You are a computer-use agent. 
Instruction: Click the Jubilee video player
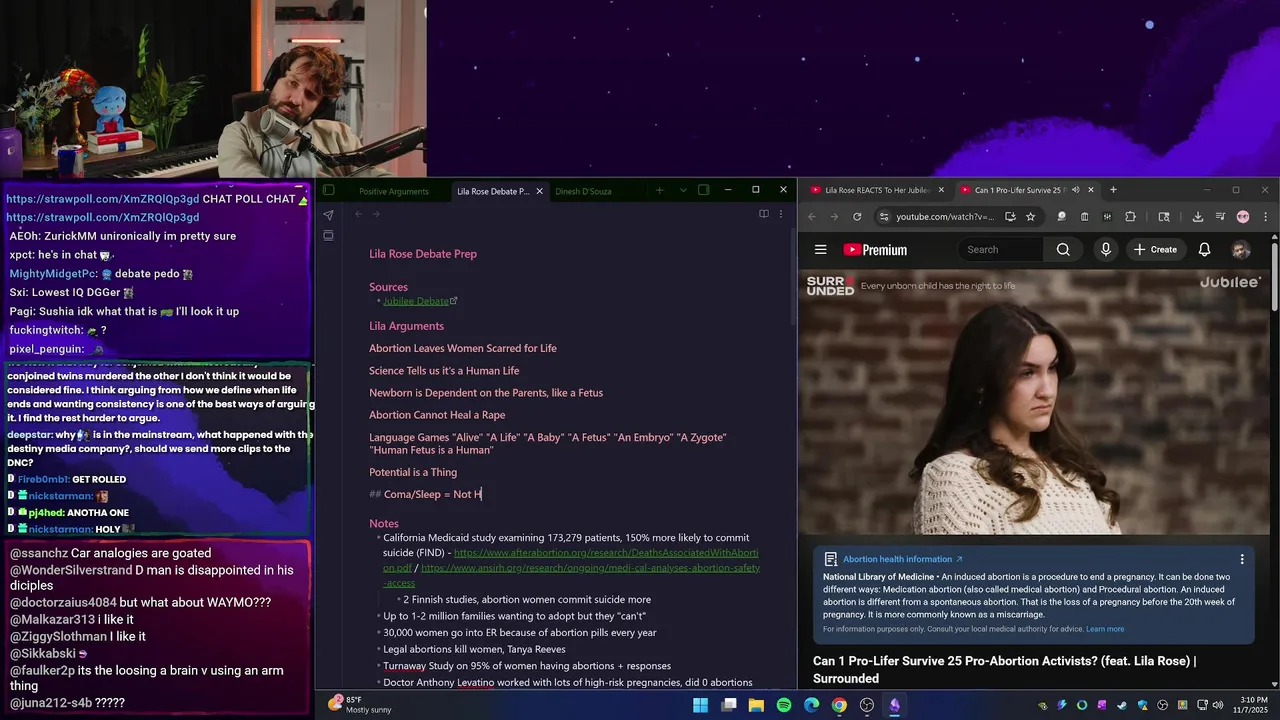coord(1034,402)
